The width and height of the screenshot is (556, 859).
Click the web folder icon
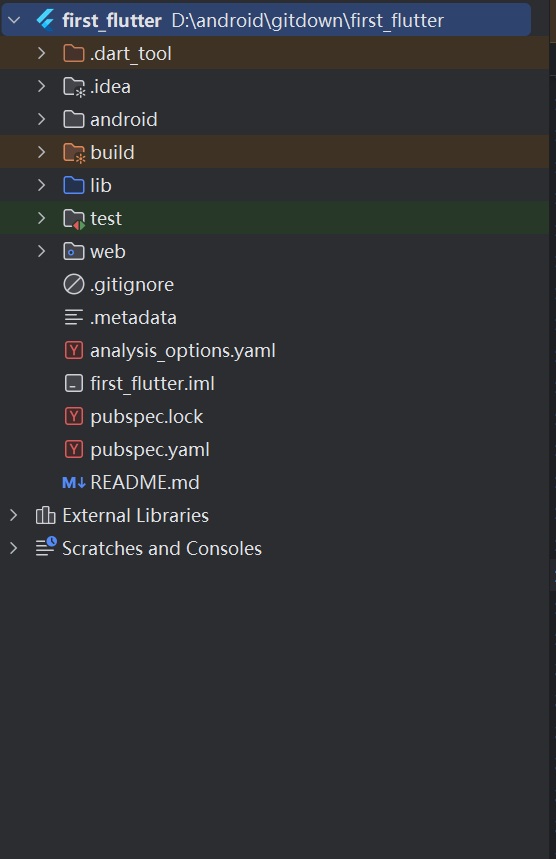click(73, 251)
